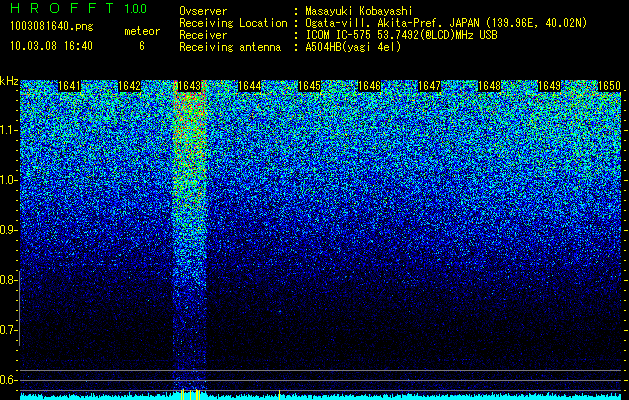Select the ICOM IC-575 receiver text

pyautogui.click(x=401, y=35)
